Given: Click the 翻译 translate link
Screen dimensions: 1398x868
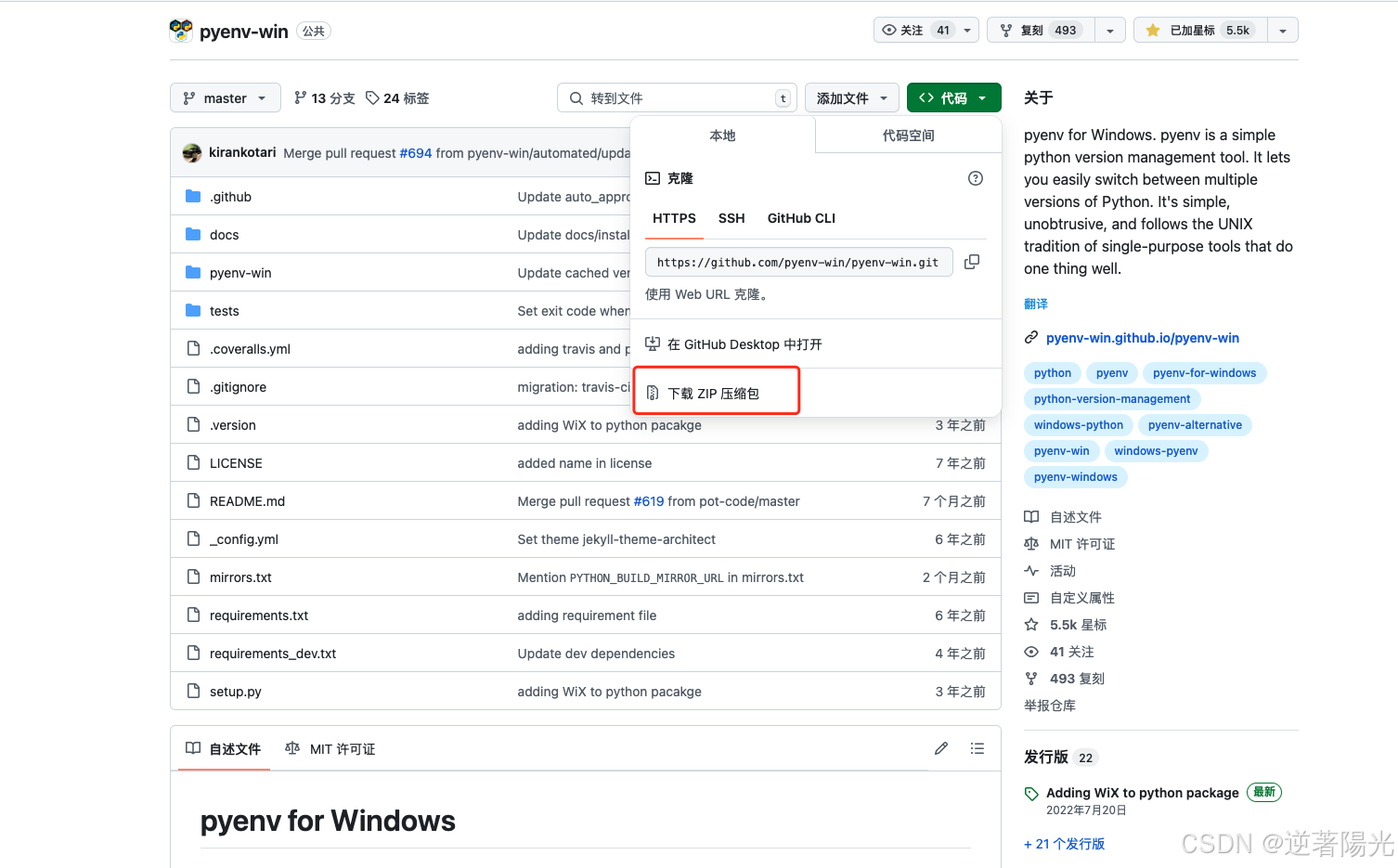Looking at the screenshot, I should click(x=1036, y=304).
